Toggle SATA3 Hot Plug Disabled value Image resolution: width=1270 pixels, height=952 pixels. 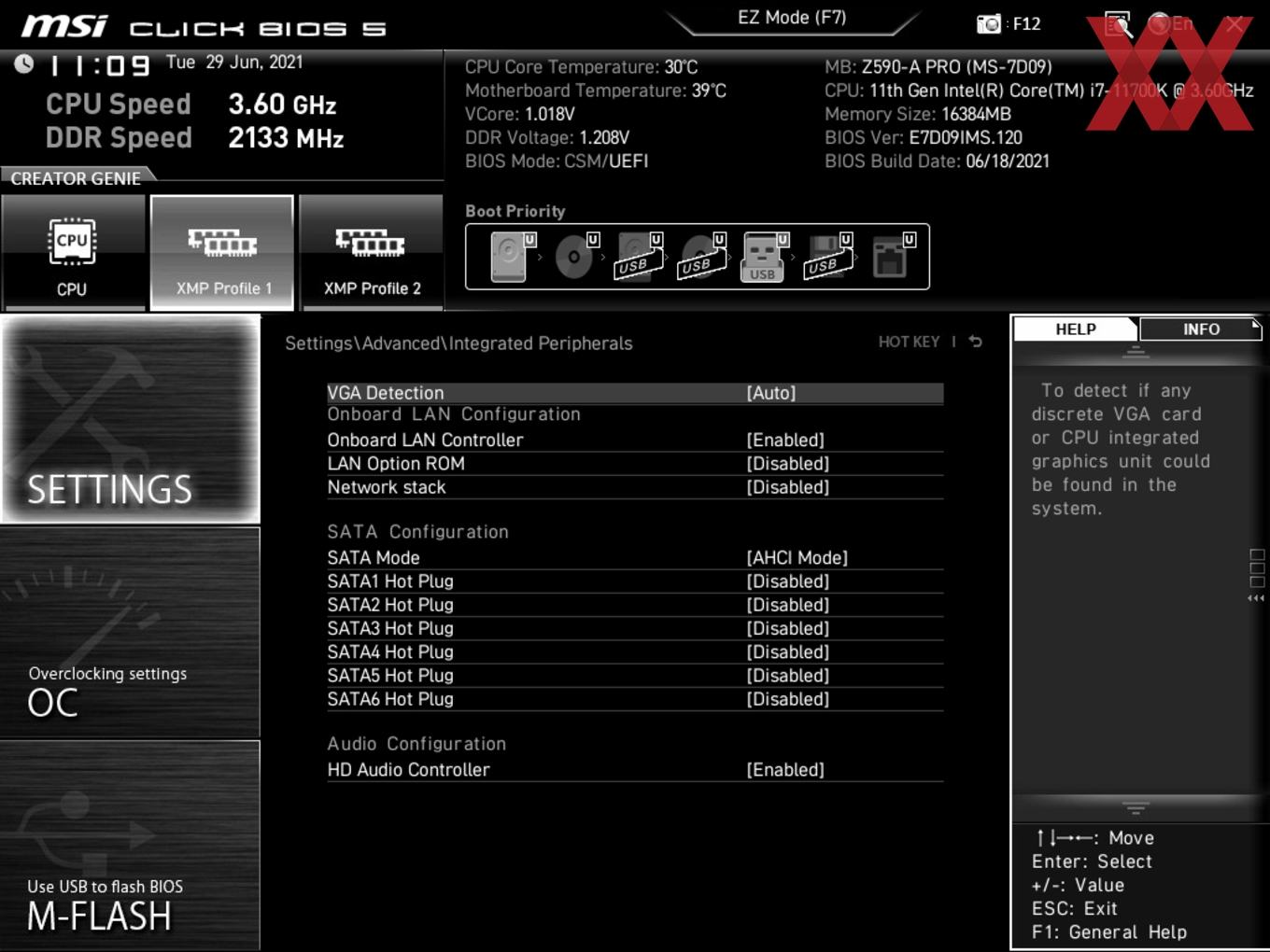[787, 628]
